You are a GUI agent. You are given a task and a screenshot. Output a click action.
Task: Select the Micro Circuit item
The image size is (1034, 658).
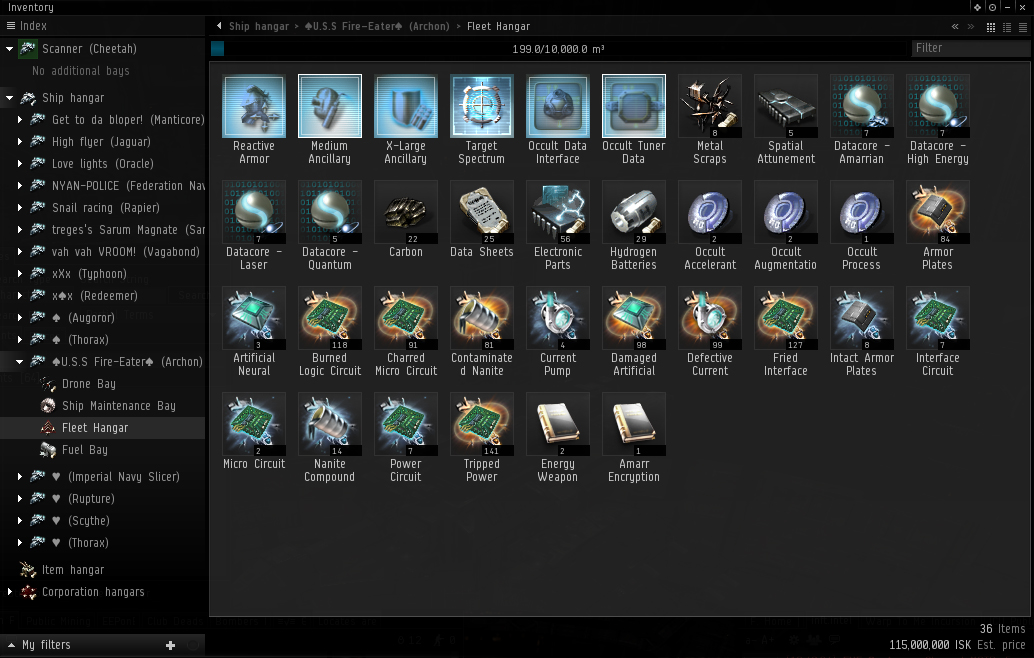(x=254, y=425)
